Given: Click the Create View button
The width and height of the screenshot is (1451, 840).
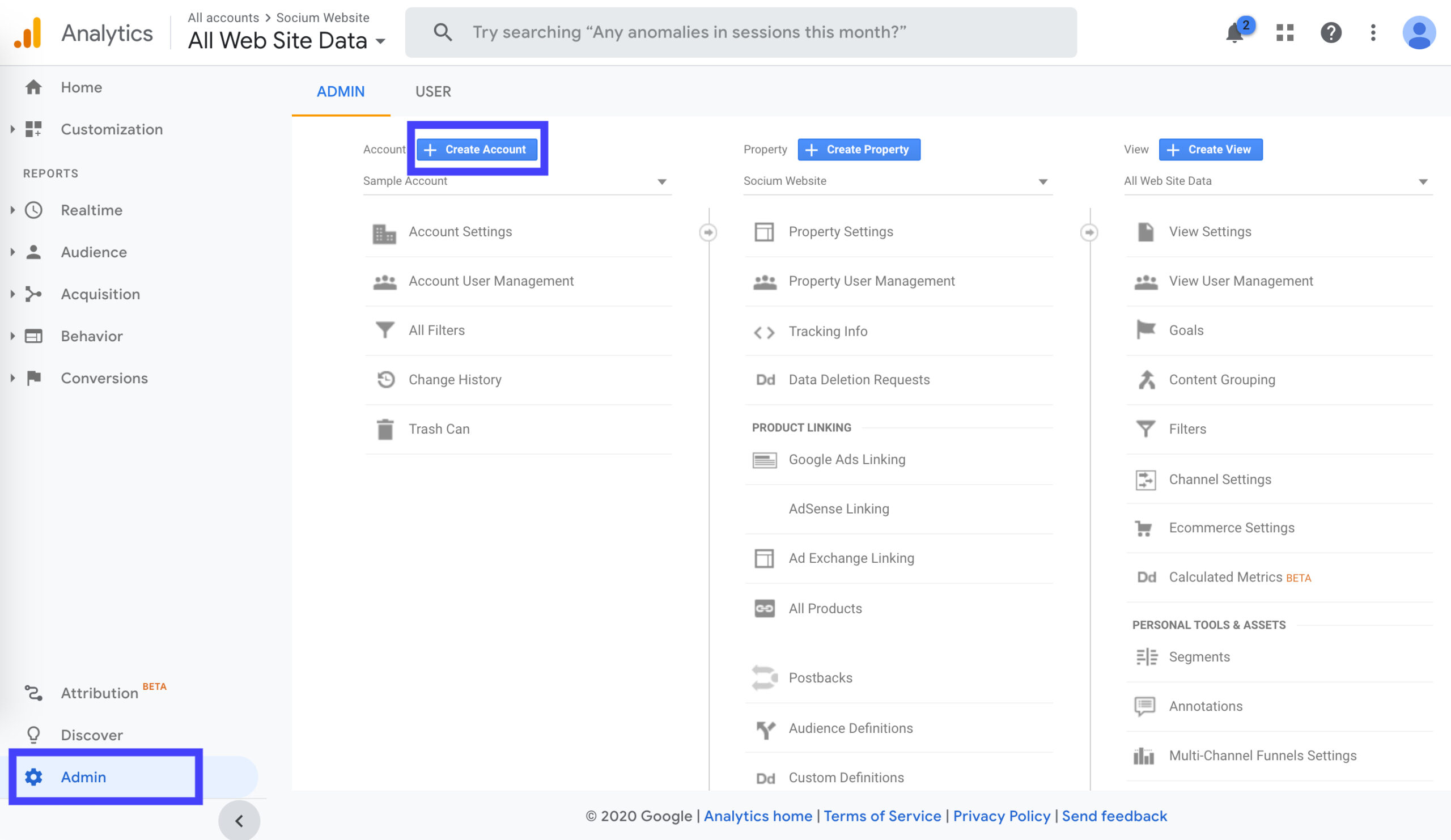Looking at the screenshot, I should click(x=1210, y=150).
